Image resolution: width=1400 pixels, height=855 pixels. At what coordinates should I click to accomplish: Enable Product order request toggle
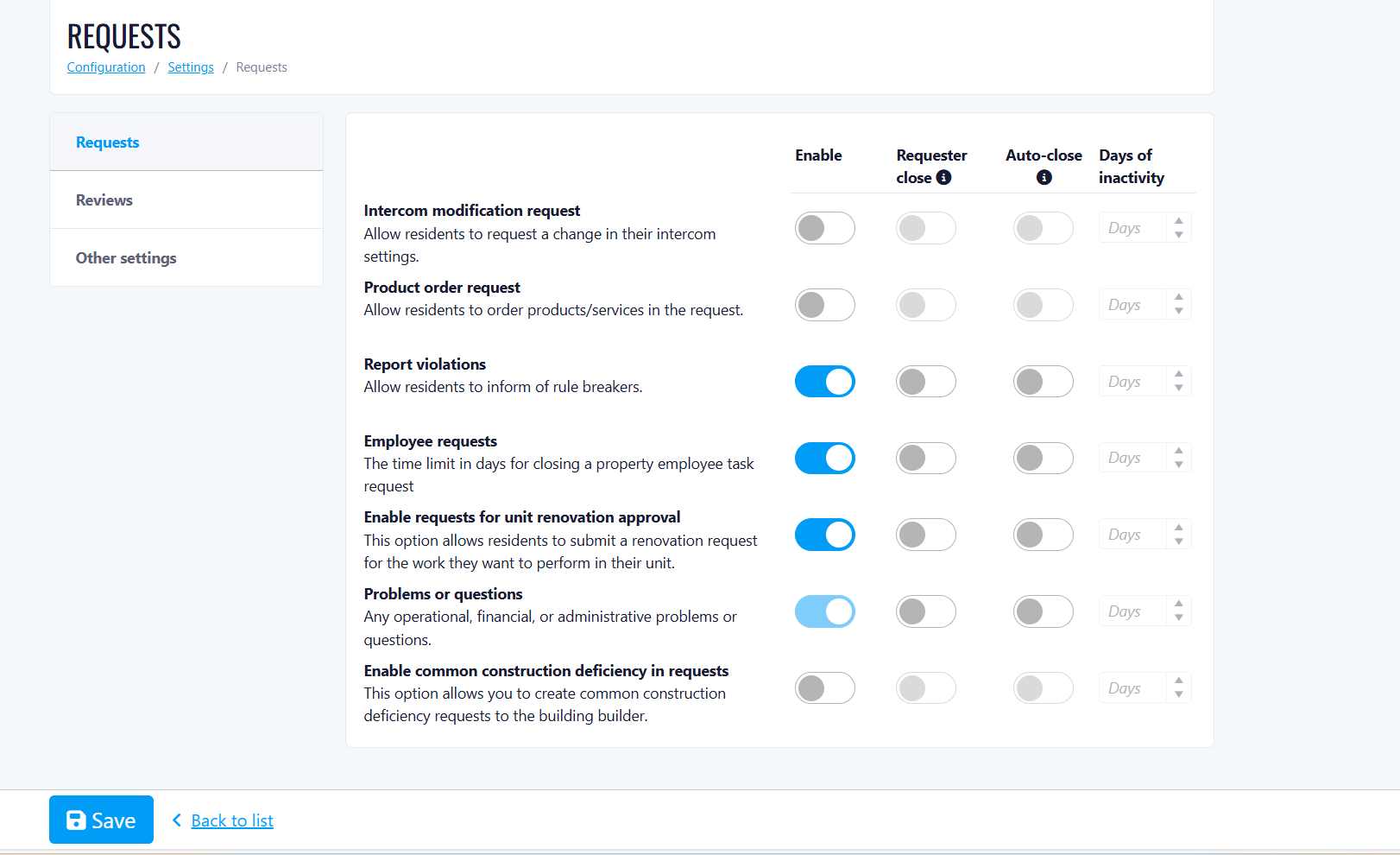click(x=824, y=305)
